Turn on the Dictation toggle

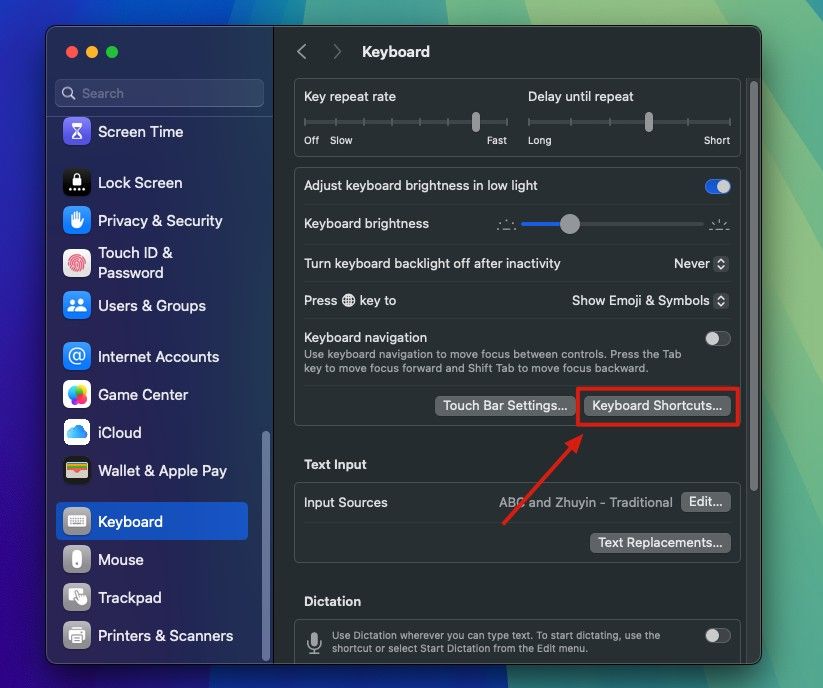718,636
